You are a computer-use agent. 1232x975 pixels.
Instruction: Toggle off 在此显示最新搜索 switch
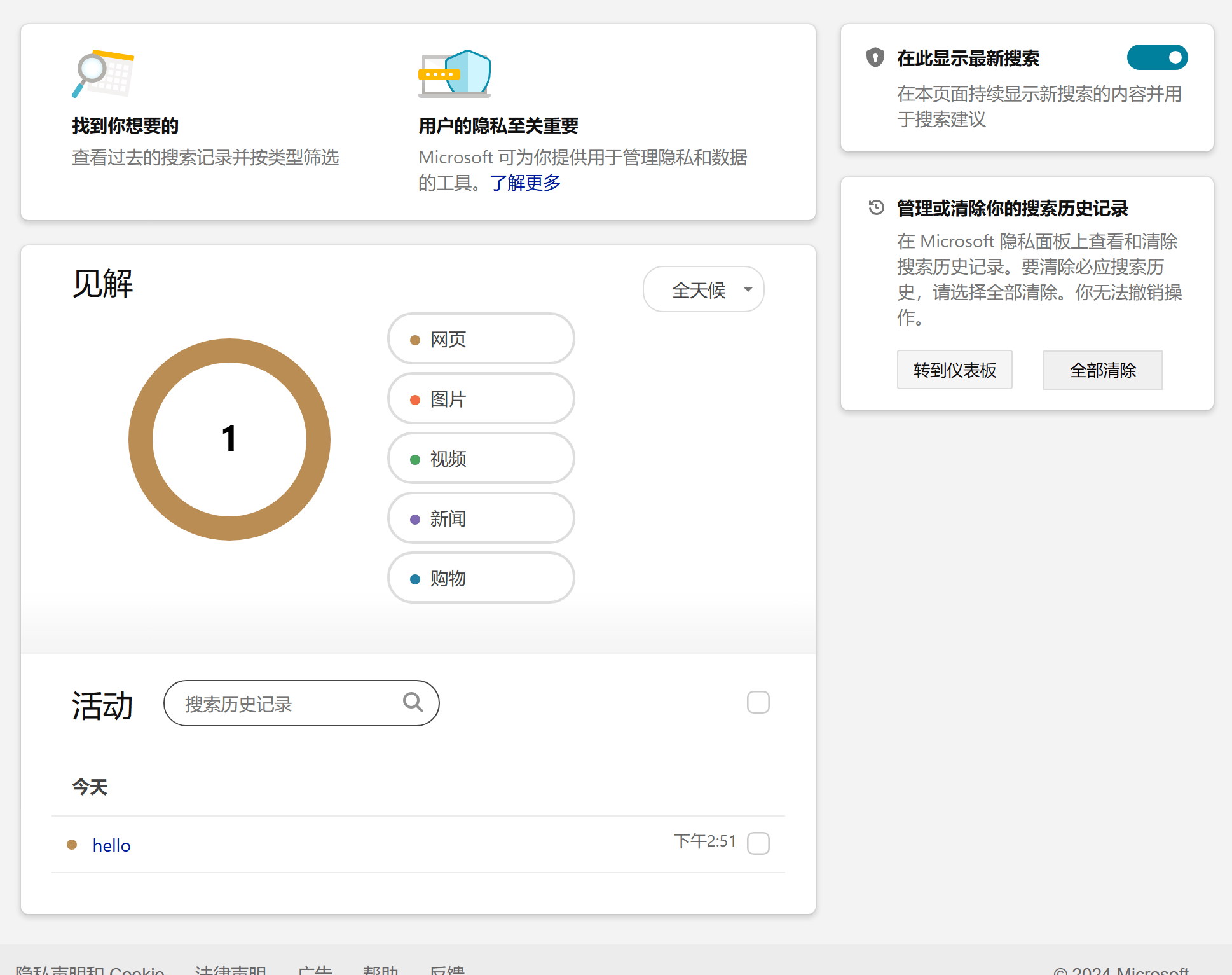(x=1156, y=58)
